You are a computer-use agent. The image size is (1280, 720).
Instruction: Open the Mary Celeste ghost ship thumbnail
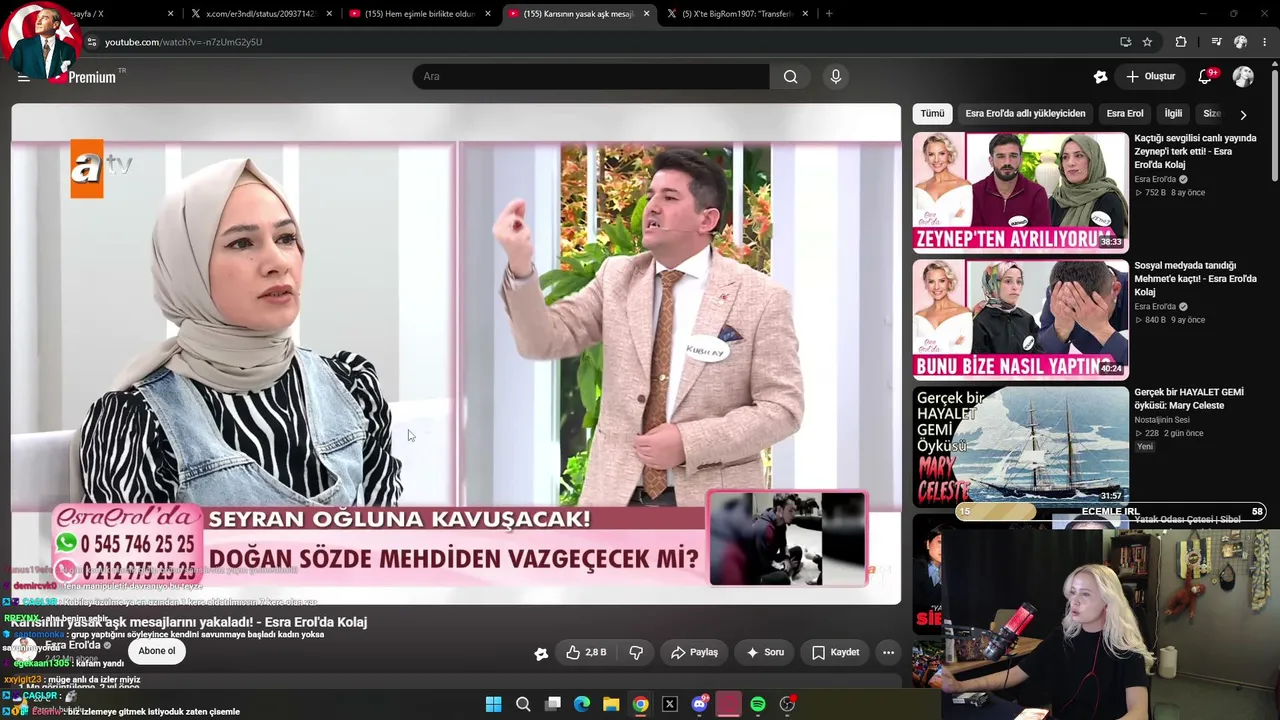(x=1020, y=446)
